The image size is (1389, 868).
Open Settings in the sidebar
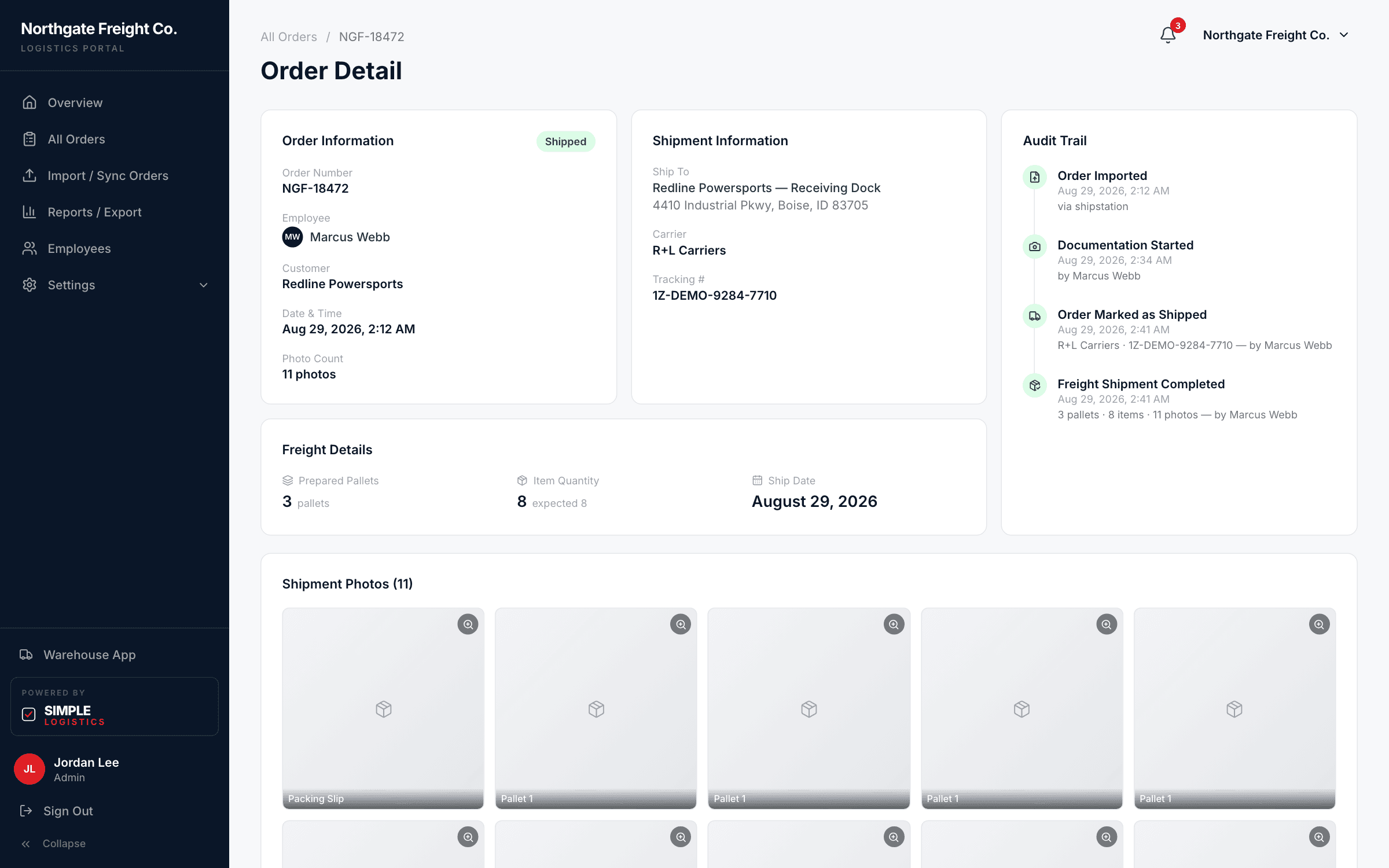point(115,285)
